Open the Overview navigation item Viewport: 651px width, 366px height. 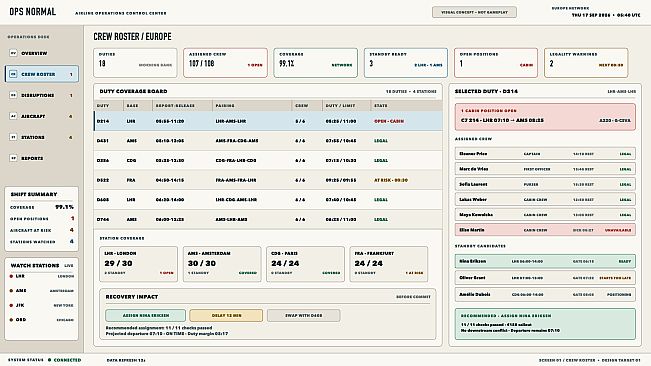(42, 53)
